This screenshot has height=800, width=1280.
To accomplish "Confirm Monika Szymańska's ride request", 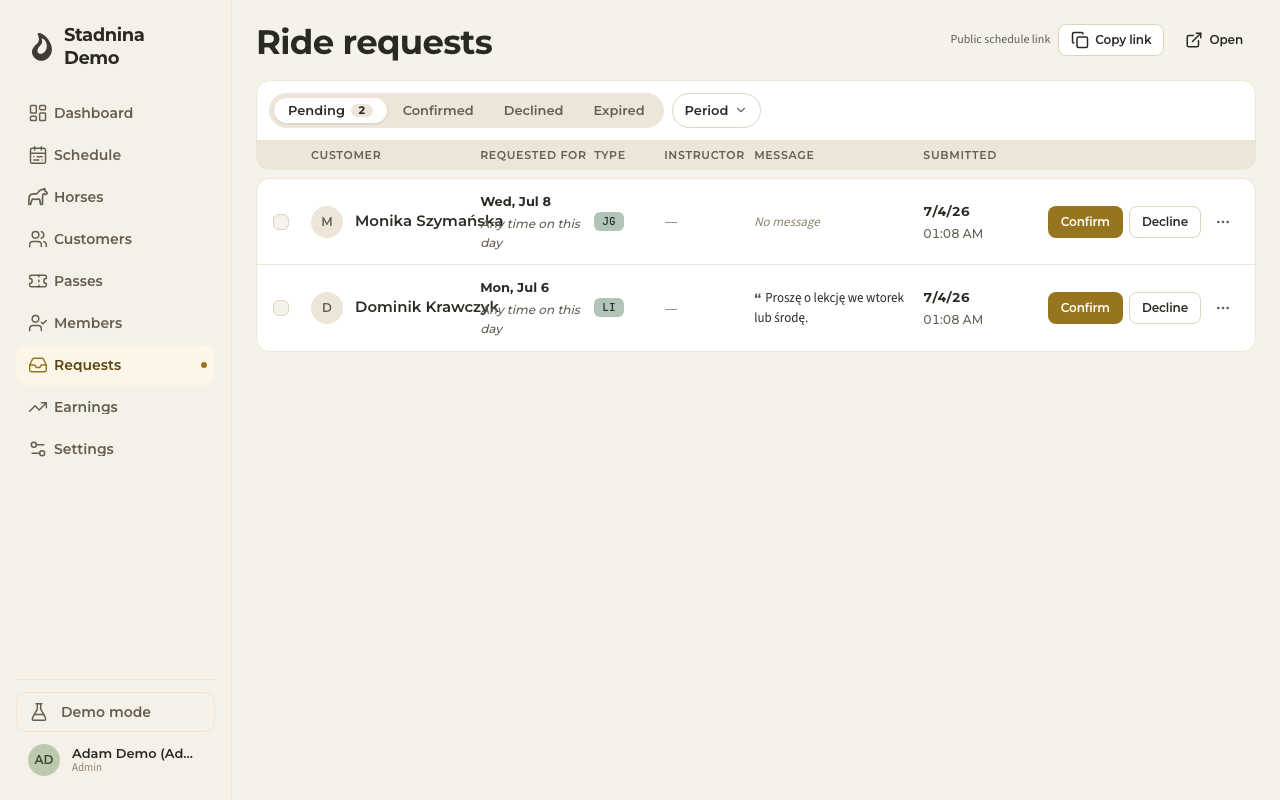I will tap(1085, 222).
